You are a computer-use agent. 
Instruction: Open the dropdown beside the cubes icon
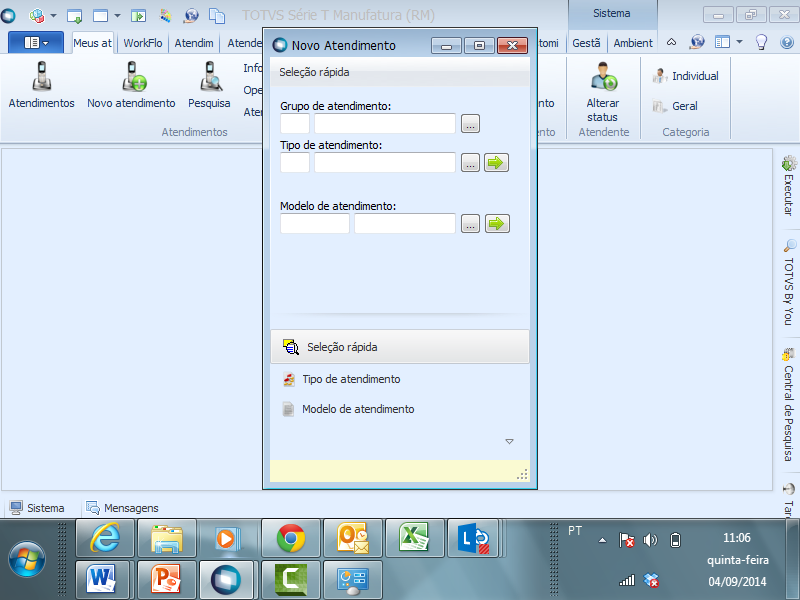[x=53, y=16]
